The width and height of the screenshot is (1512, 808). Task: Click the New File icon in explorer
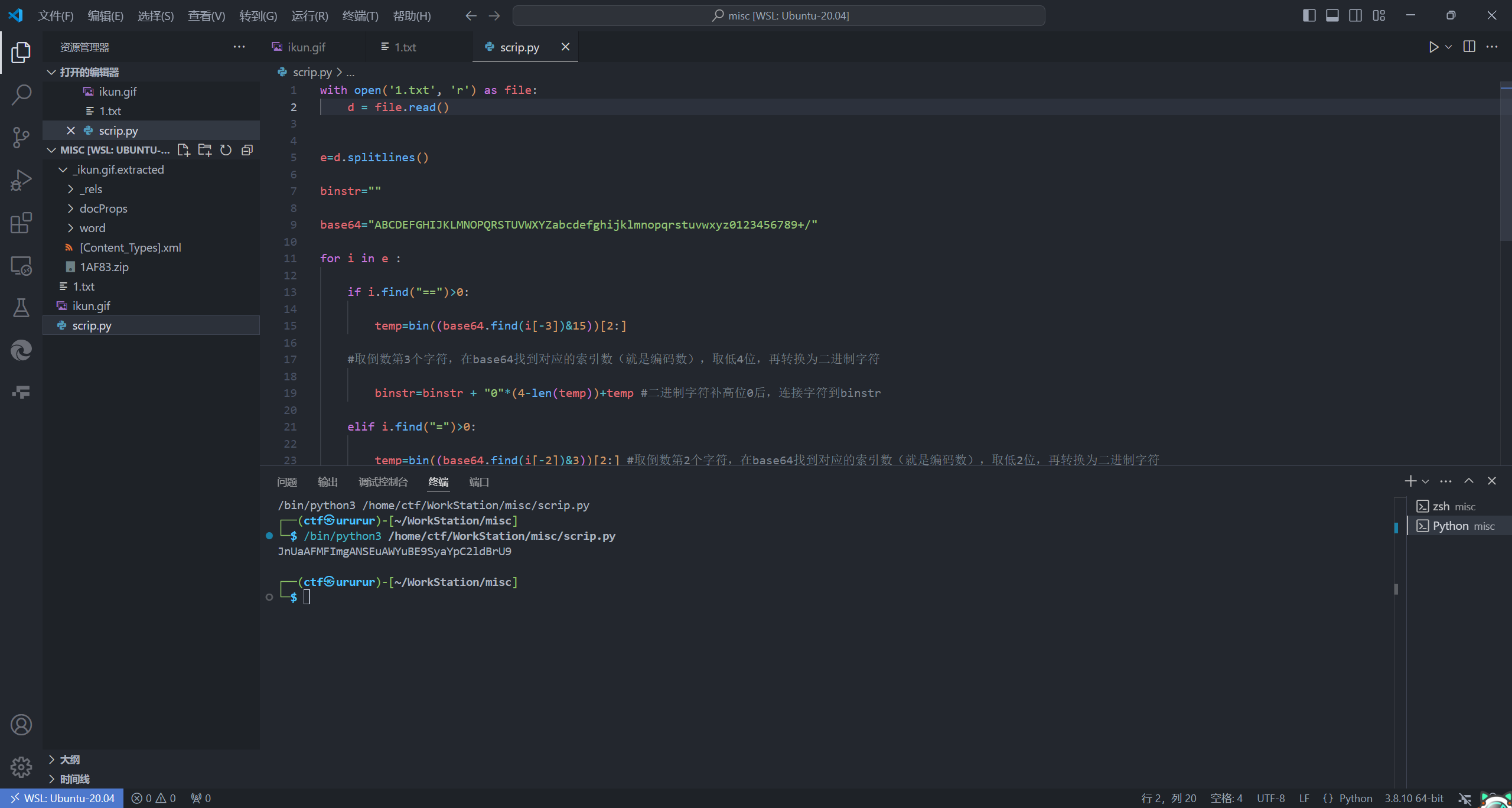[184, 150]
